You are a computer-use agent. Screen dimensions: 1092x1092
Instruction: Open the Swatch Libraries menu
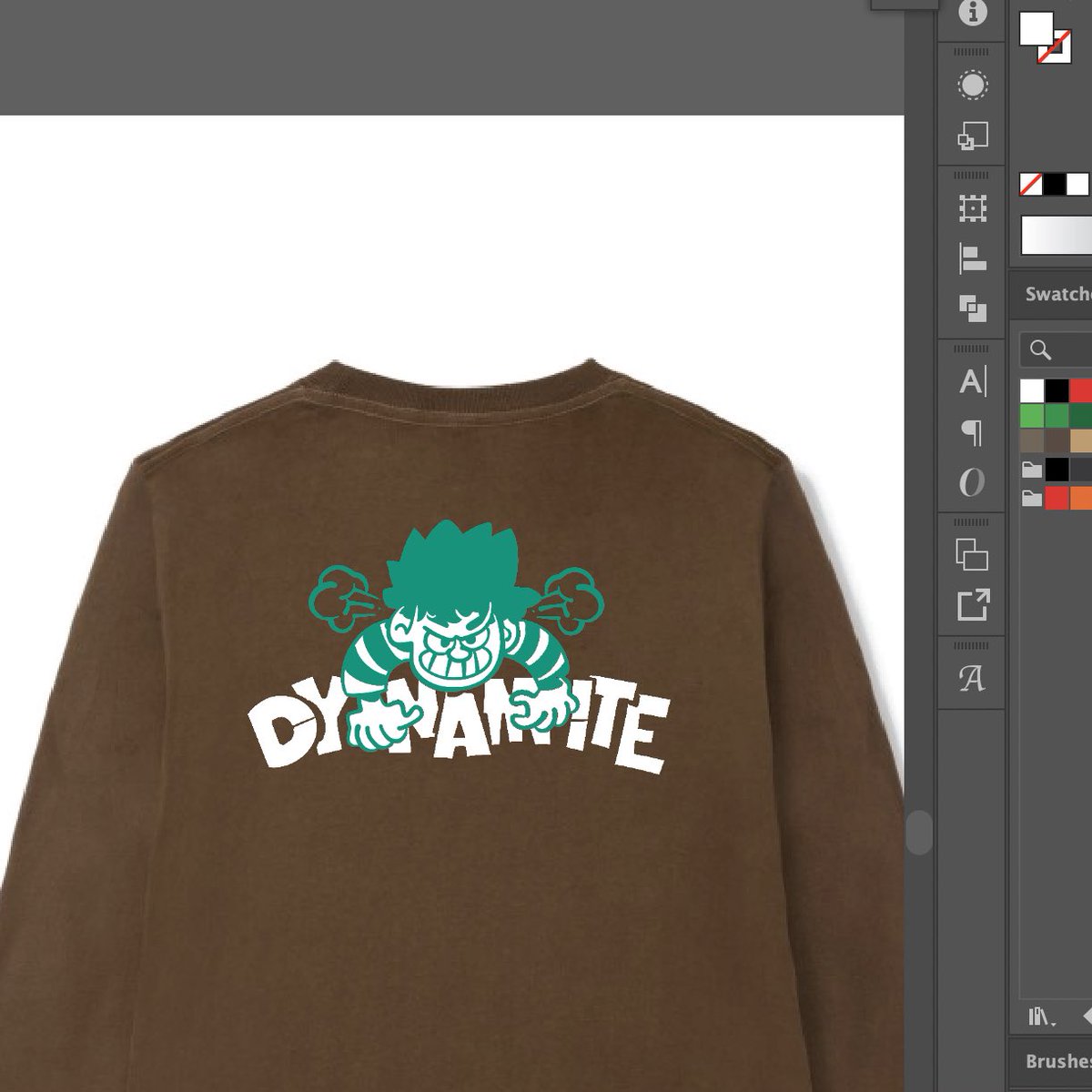[1039, 1017]
